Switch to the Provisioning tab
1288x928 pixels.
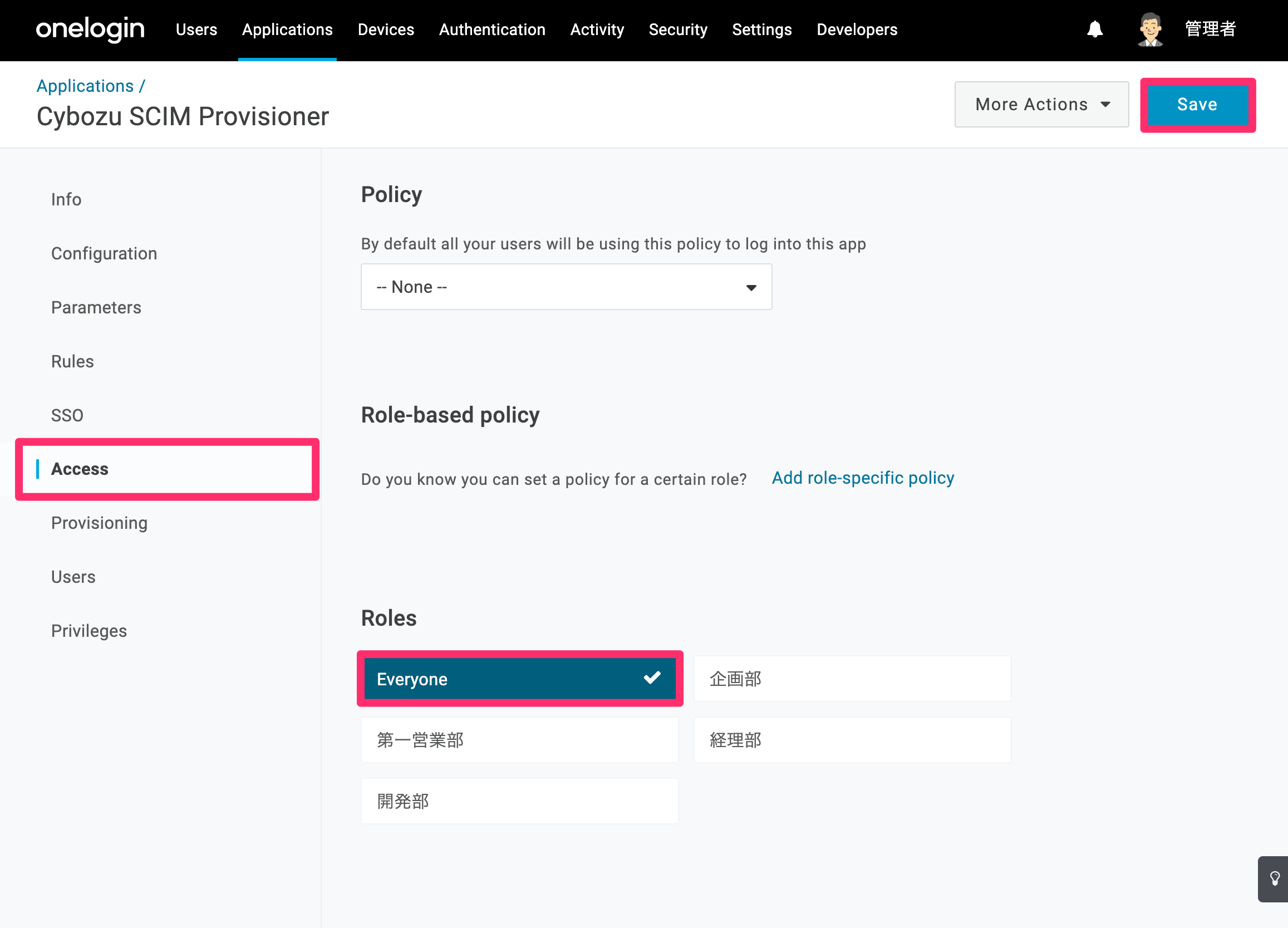coord(100,523)
